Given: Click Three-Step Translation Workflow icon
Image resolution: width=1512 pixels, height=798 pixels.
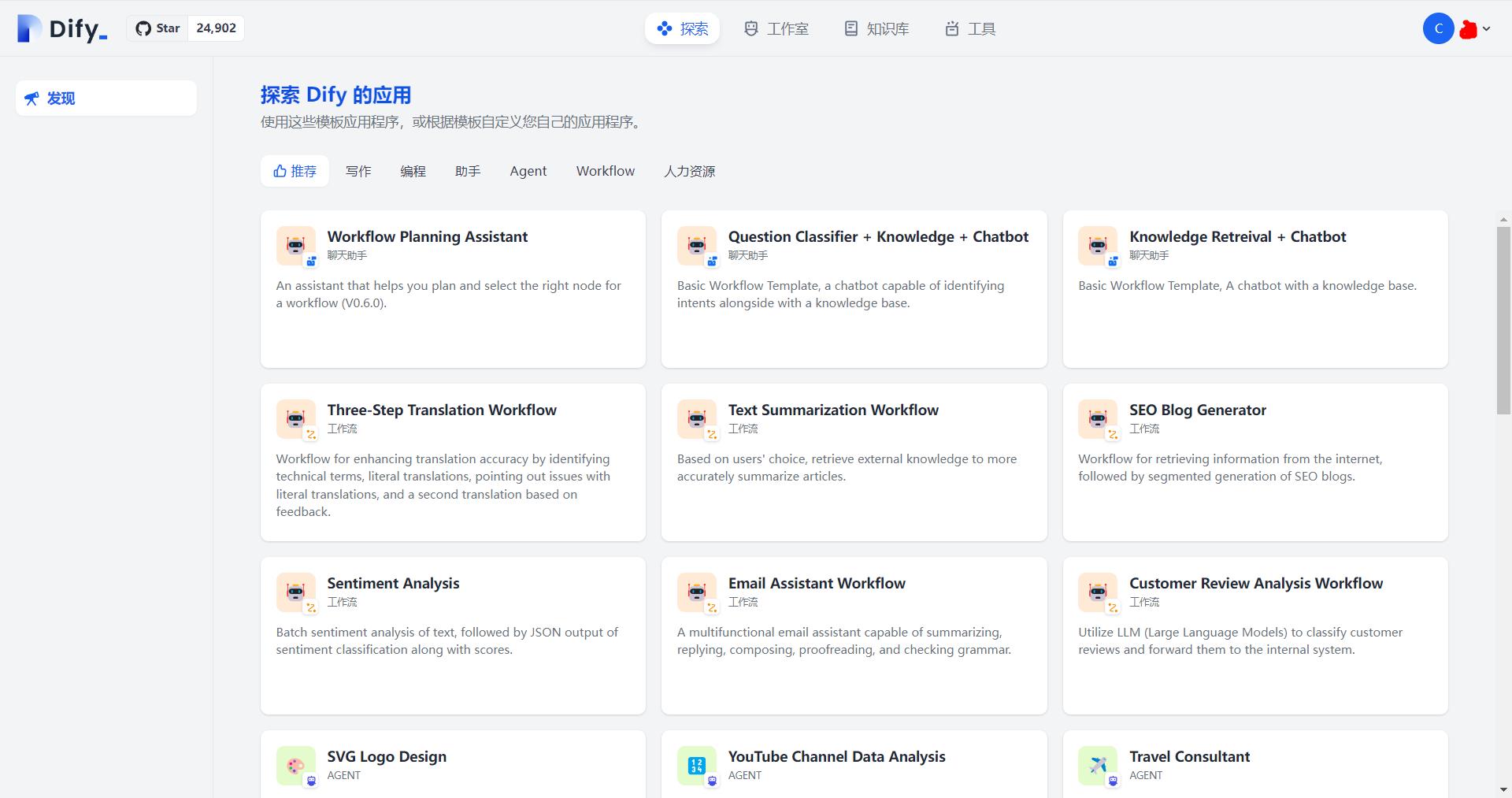Looking at the screenshot, I should coord(296,419).
